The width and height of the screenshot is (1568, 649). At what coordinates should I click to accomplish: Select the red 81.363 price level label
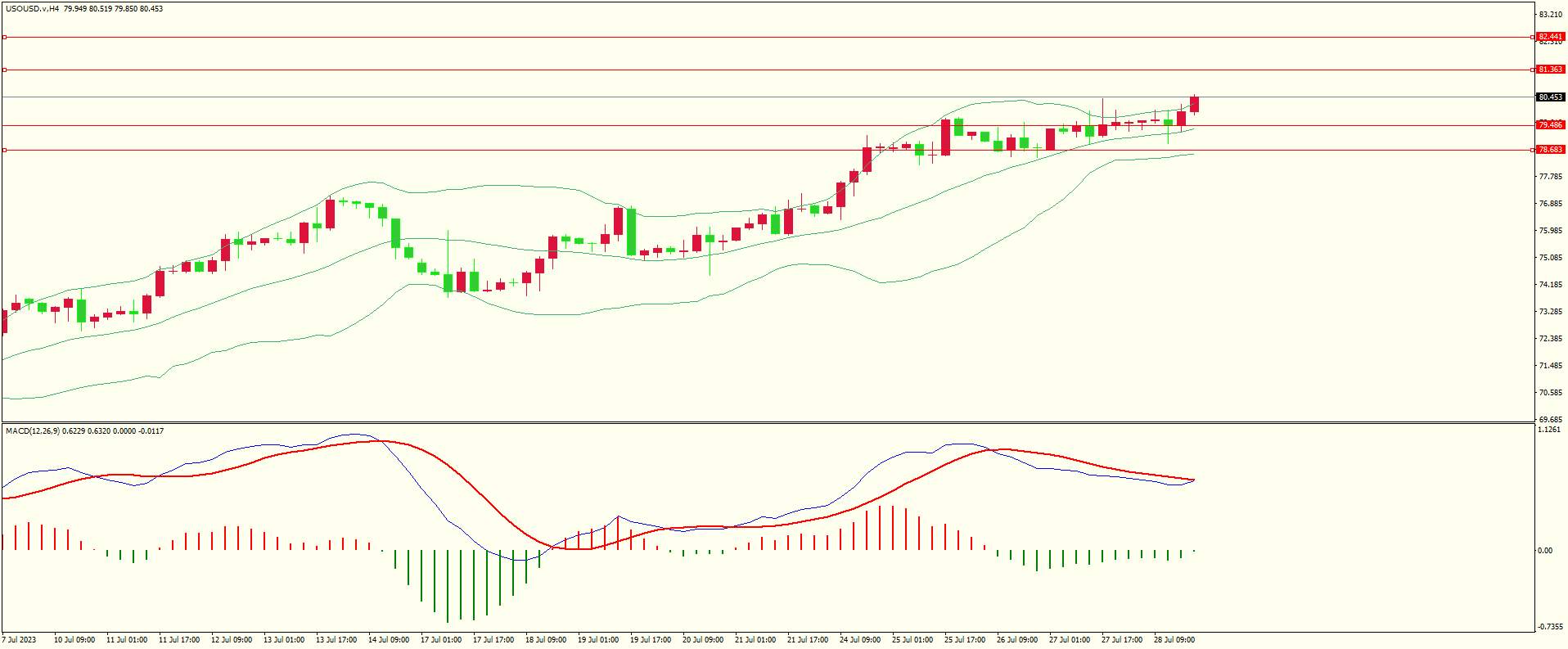tap(1549, 70)
